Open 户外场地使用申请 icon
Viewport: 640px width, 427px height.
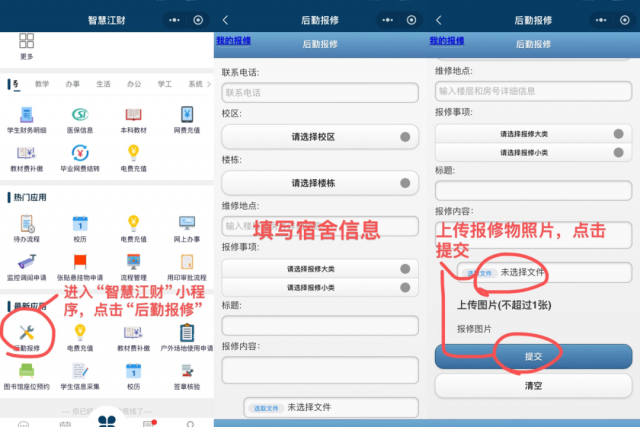pos(187,333)
